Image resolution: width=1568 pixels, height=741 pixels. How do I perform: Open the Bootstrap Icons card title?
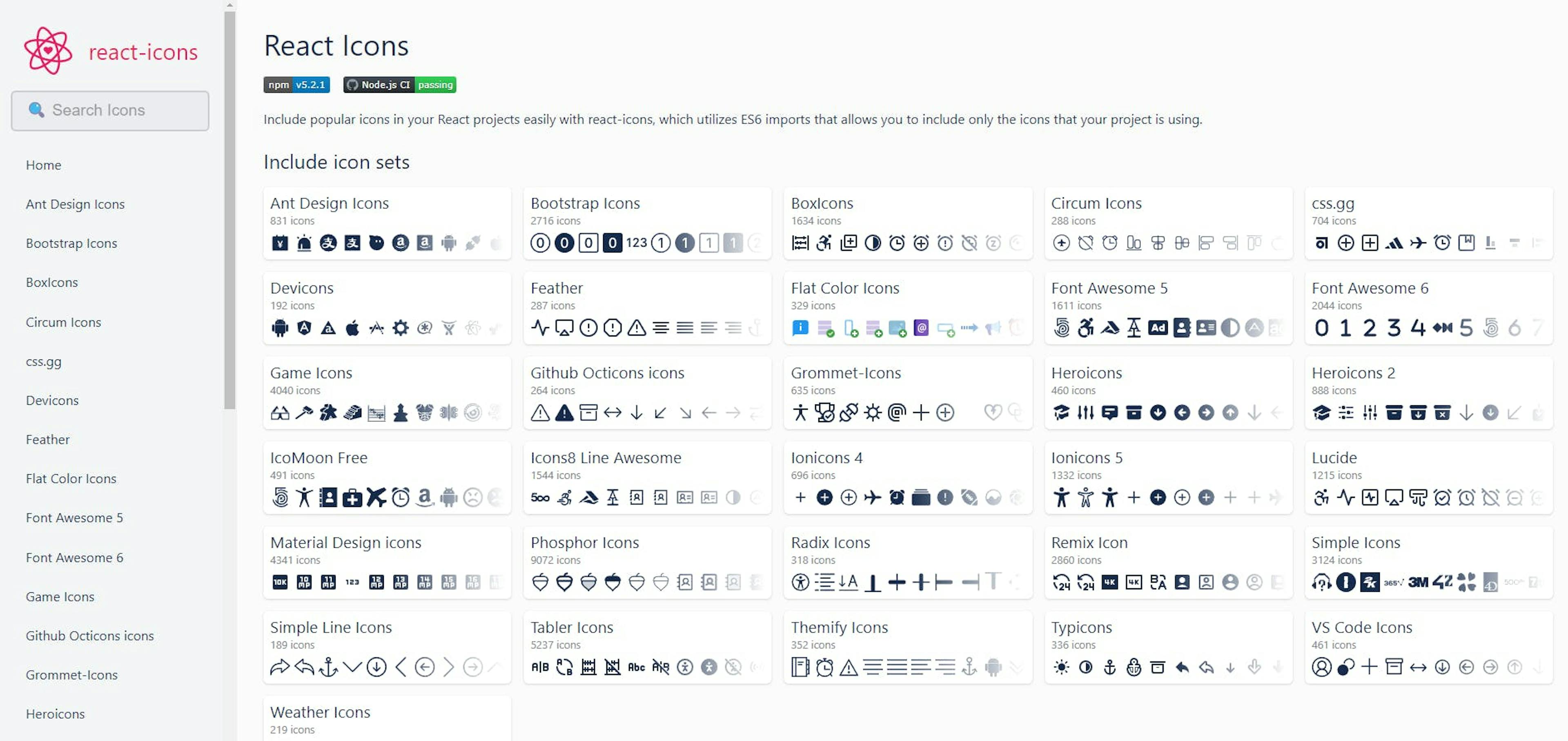click(x=585, y=203)
